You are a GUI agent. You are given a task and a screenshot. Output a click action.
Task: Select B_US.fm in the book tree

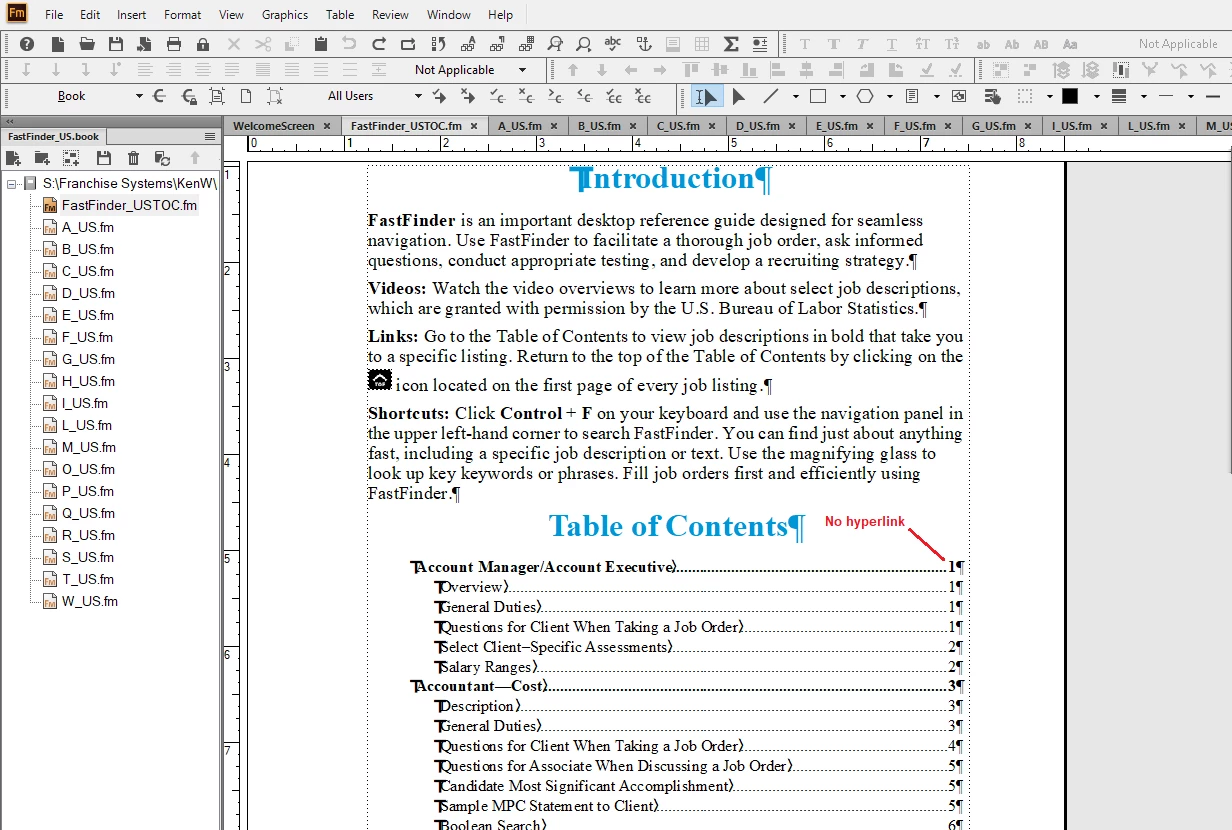click(87, 249)
